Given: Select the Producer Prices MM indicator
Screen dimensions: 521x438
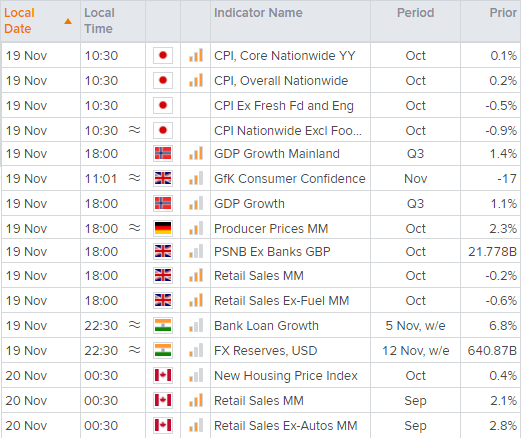Looking at the screenshot, I should 271,228.
